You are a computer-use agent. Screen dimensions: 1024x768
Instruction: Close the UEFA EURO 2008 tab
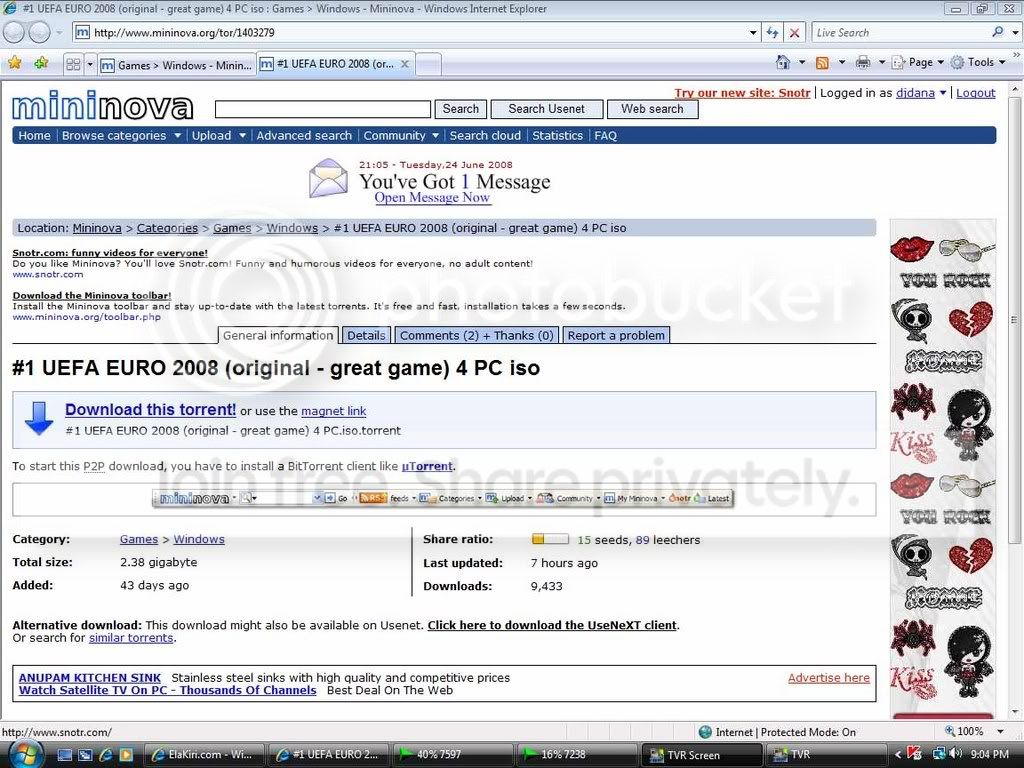point(405,64)
